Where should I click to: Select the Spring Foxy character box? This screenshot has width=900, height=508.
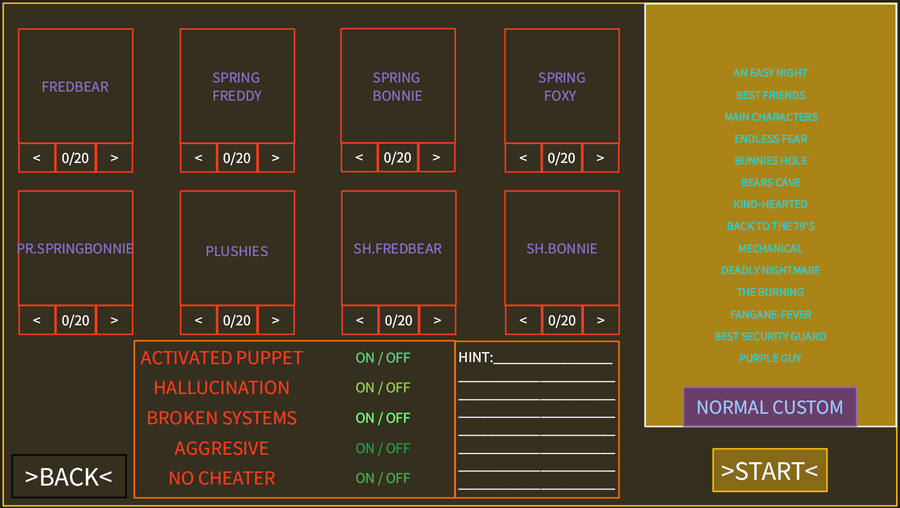562,86
